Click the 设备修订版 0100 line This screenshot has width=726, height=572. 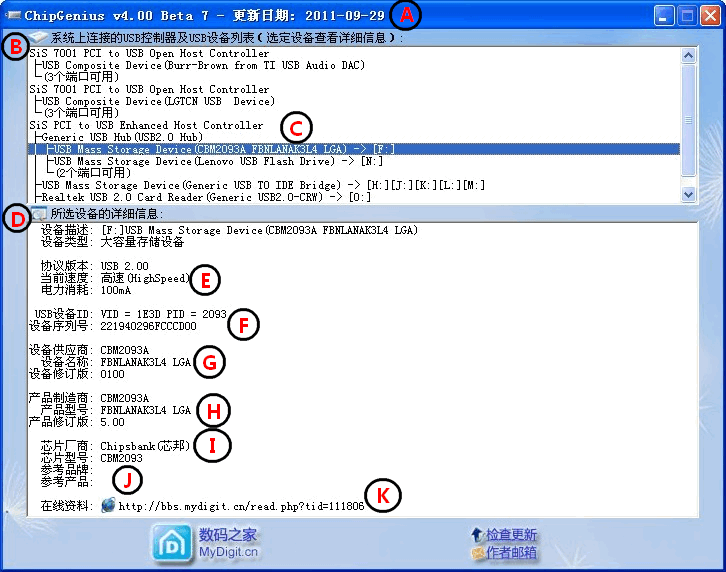(76, 375)
